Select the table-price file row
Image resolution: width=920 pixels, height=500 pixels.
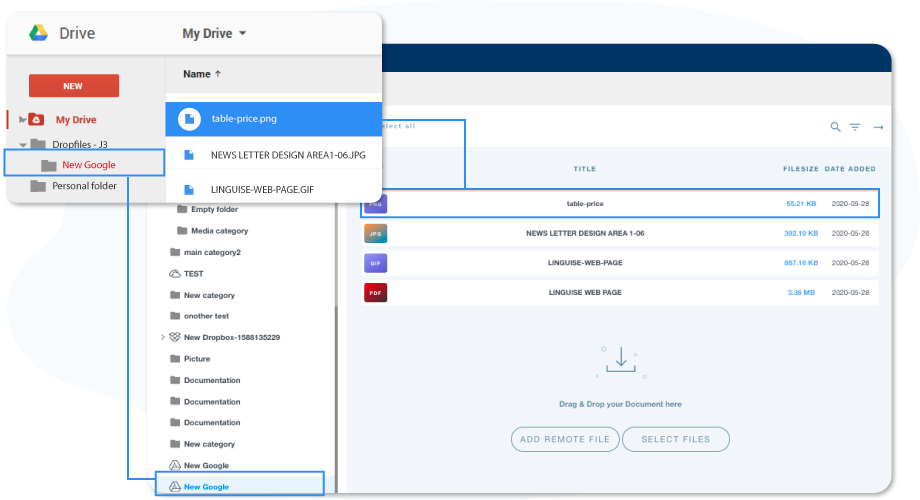click(620, 204)
